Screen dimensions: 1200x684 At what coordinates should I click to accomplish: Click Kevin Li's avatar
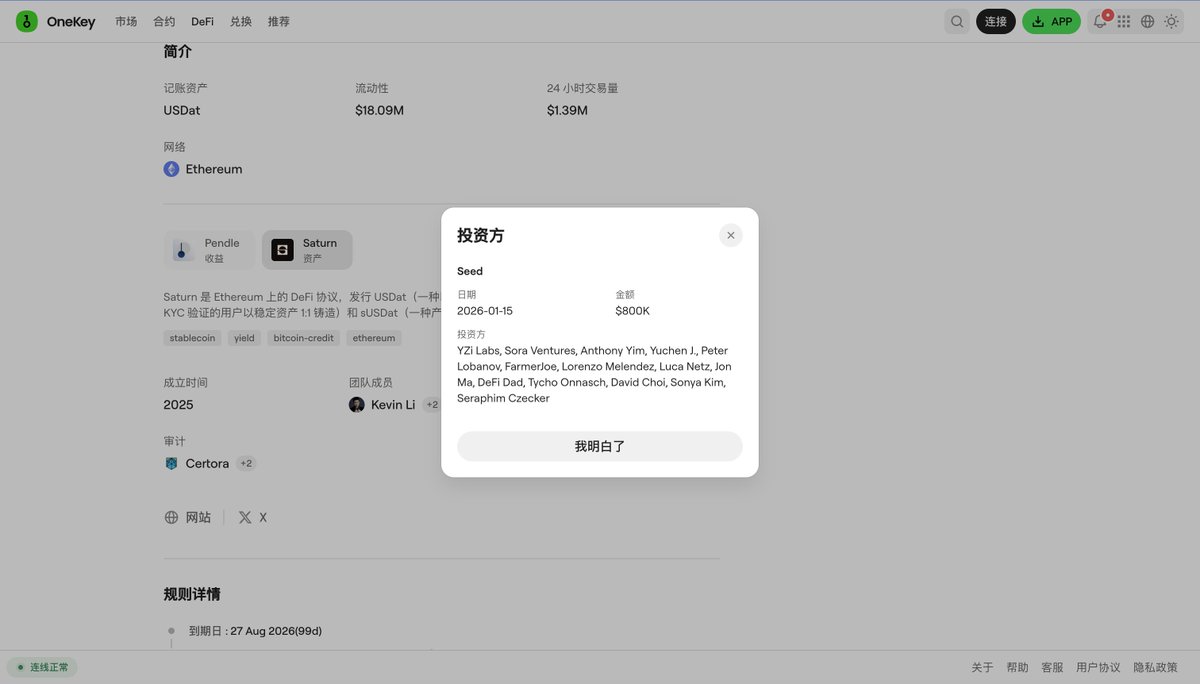pyautogui.click(x=356, y=405)
